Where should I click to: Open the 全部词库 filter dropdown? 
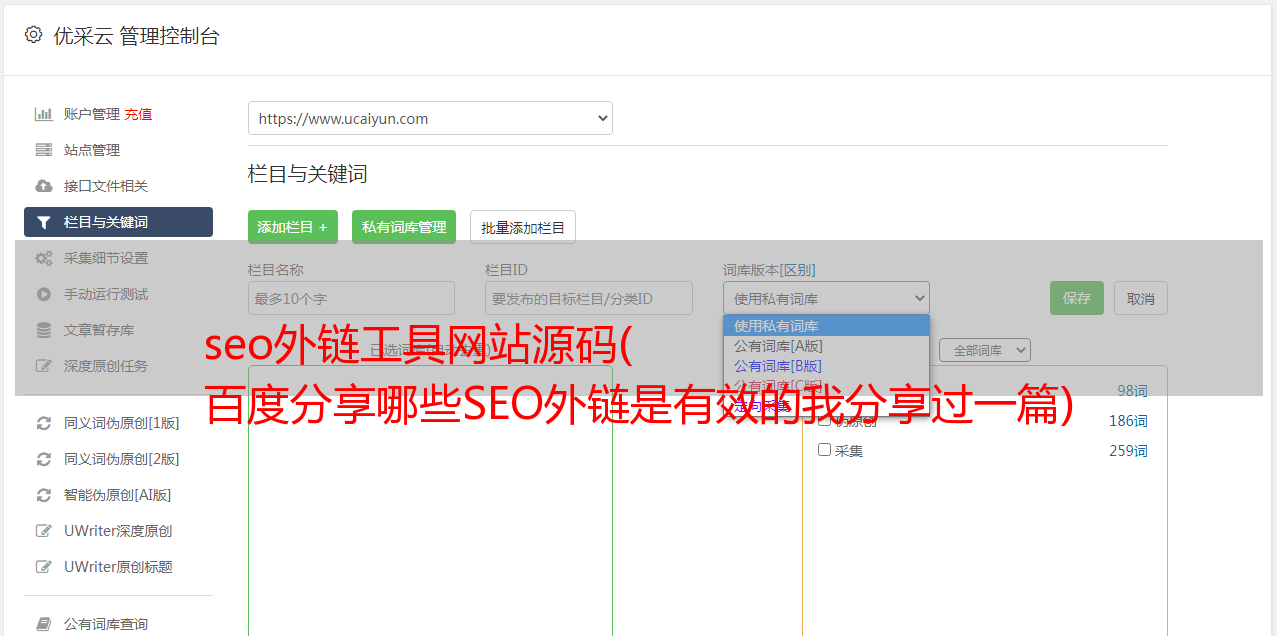tap(985, 350)
